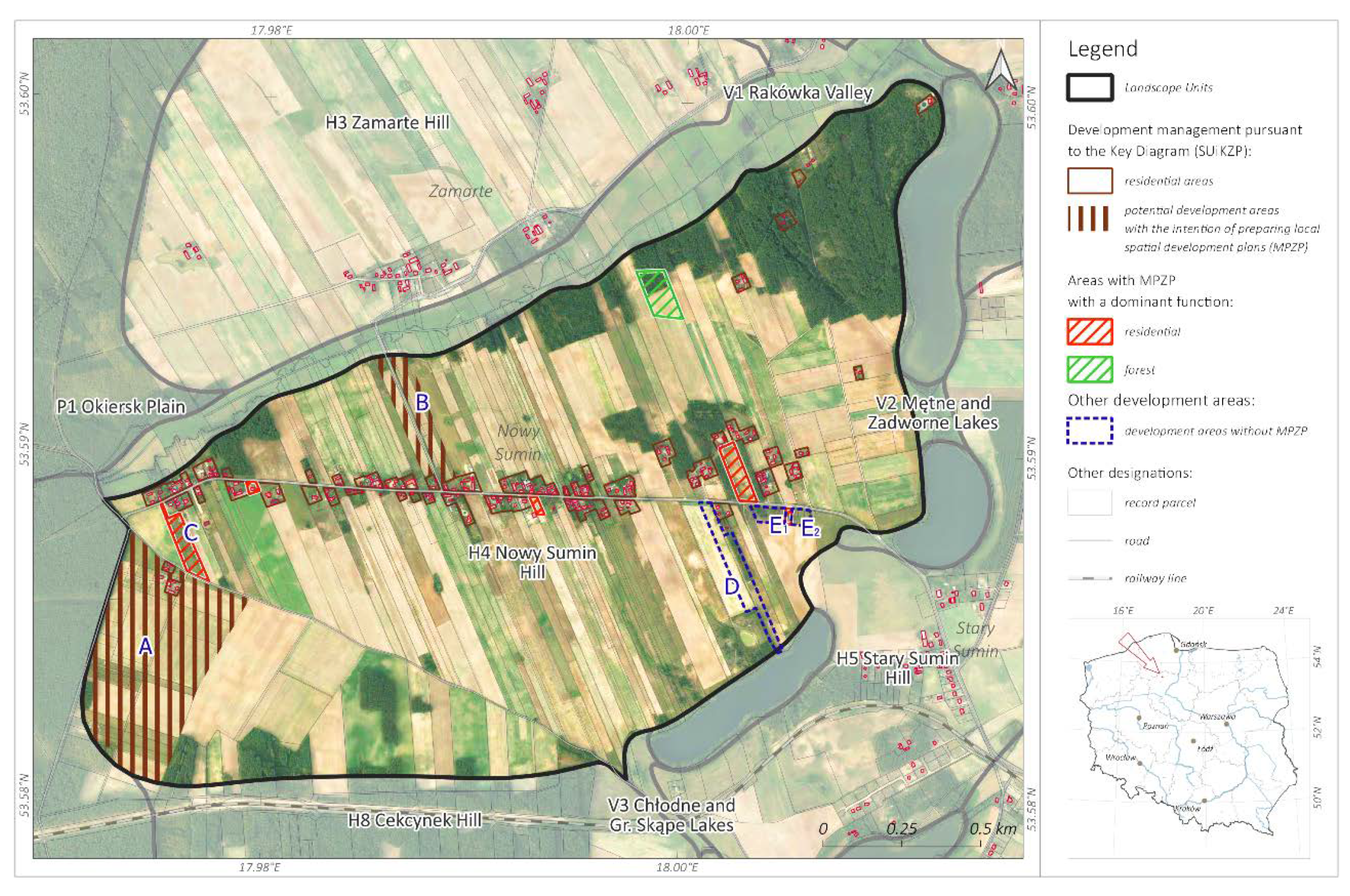This screenshot has height=896, width=1350.
Task: Click the italic 'Stary Sumin' village name
Action: click(976, 640)
